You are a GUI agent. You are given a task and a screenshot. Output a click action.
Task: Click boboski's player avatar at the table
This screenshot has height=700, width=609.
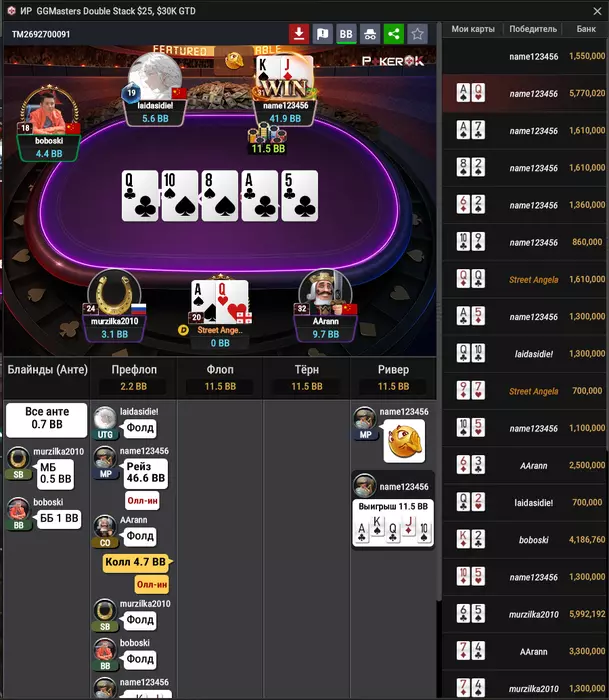(x=49, y=110)
